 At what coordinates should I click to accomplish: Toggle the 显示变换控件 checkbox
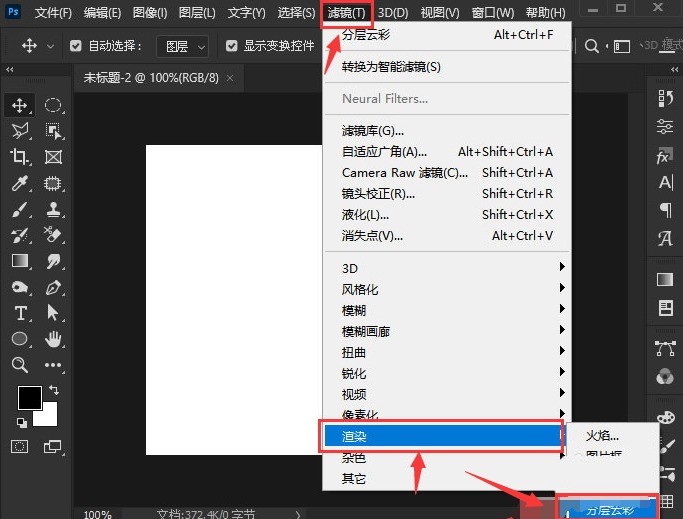(231, 46)
